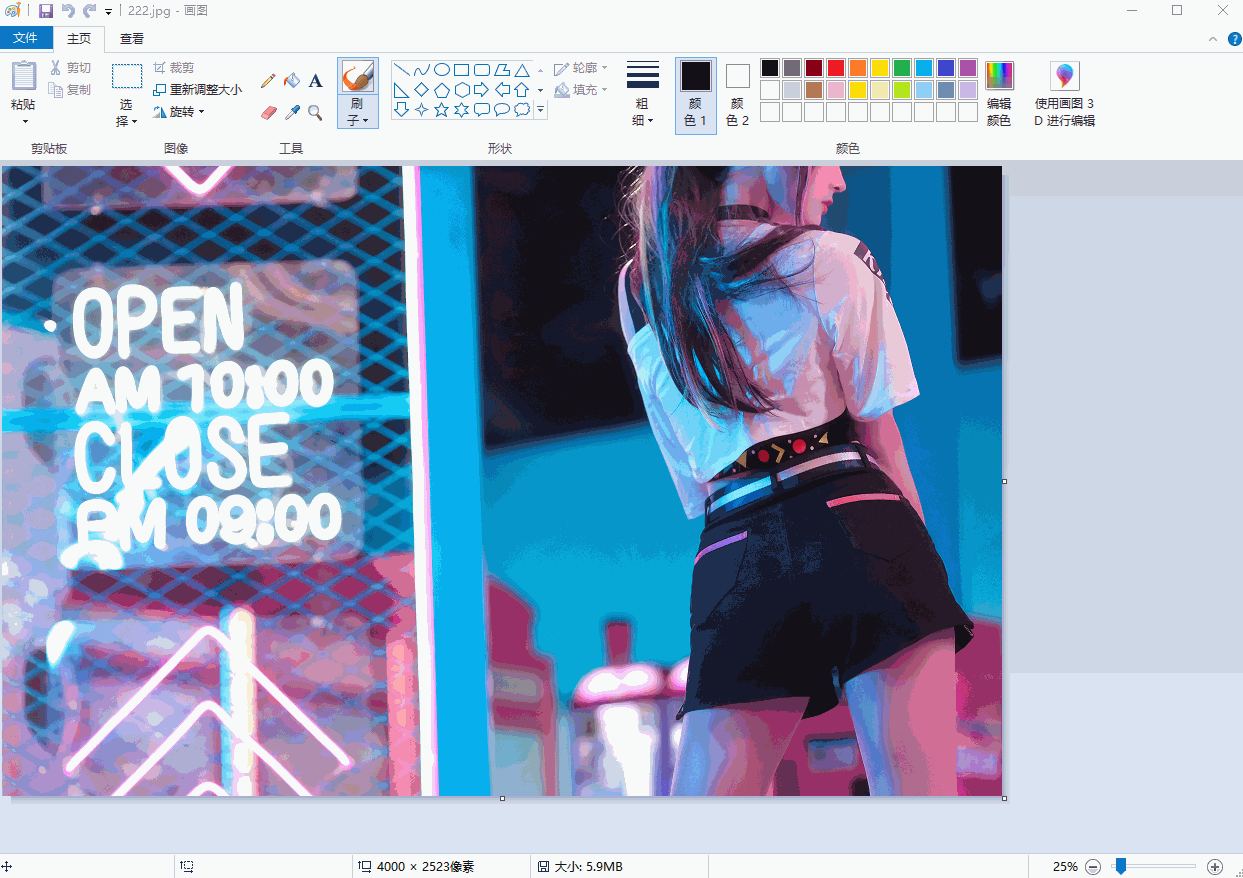
Task: Click the Save icon in title bar
Action: pos(46,11)
